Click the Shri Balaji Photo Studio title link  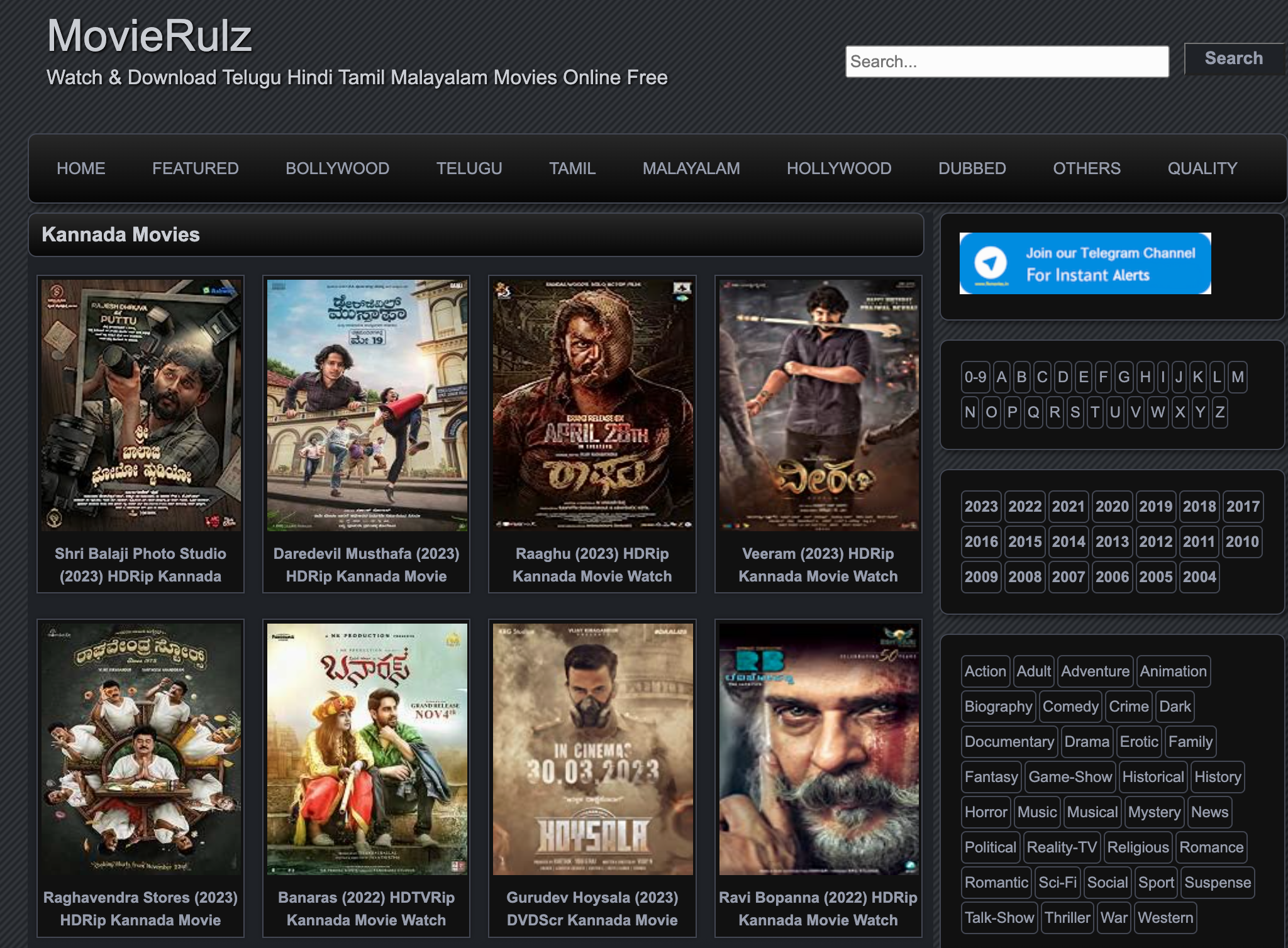point(140,565)
